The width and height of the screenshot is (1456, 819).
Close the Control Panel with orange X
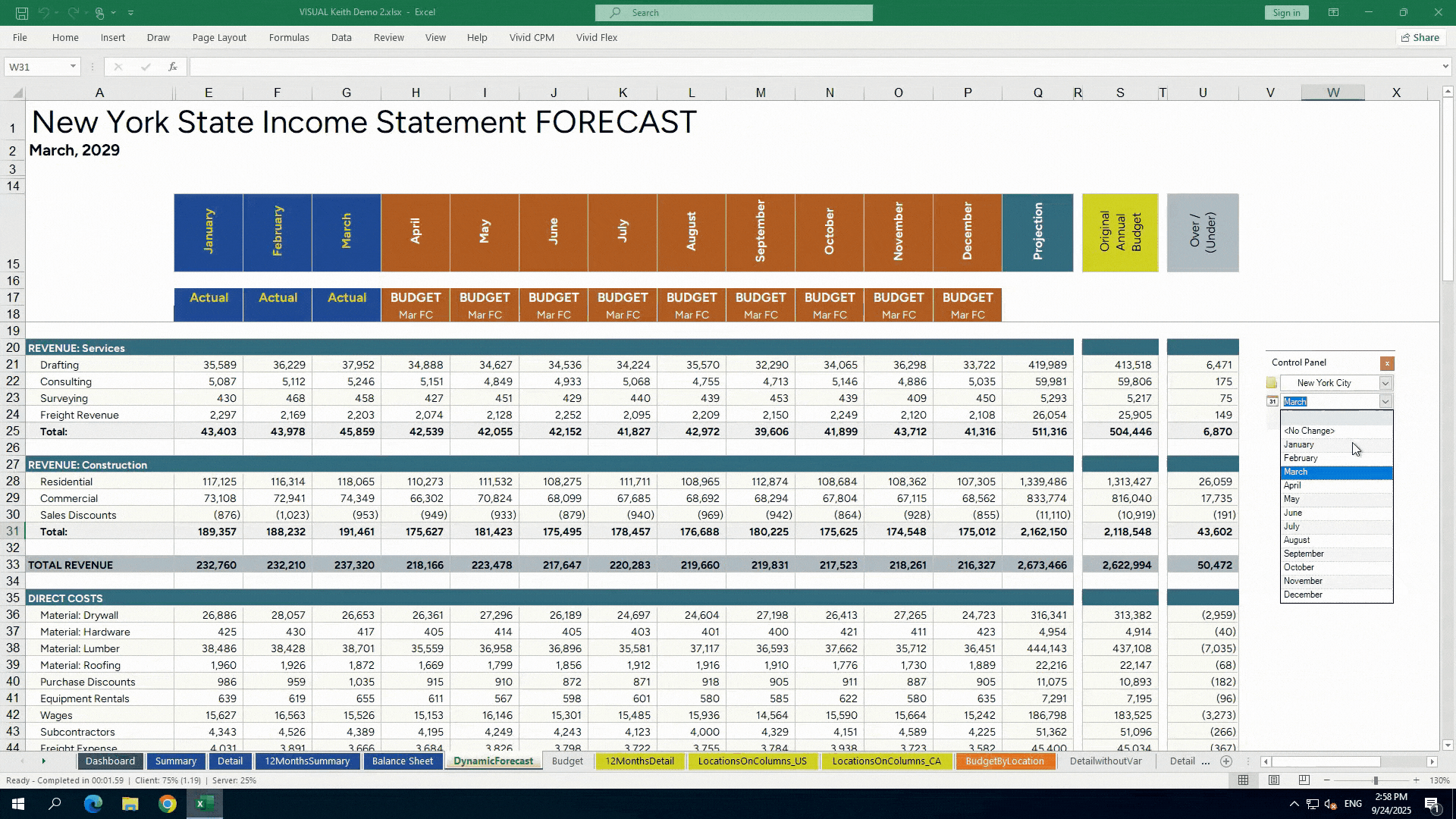(1387, 364)
